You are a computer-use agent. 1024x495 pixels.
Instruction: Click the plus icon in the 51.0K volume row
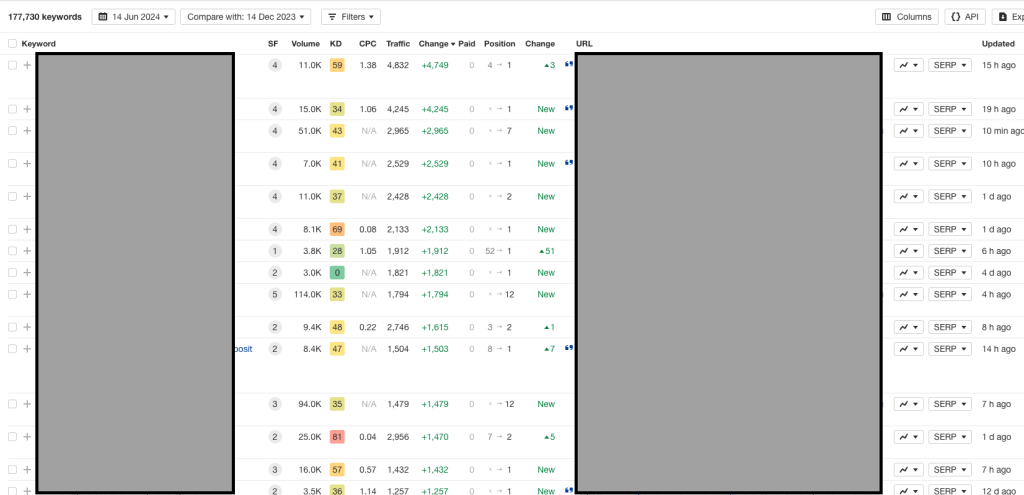[x=27, y=131]
